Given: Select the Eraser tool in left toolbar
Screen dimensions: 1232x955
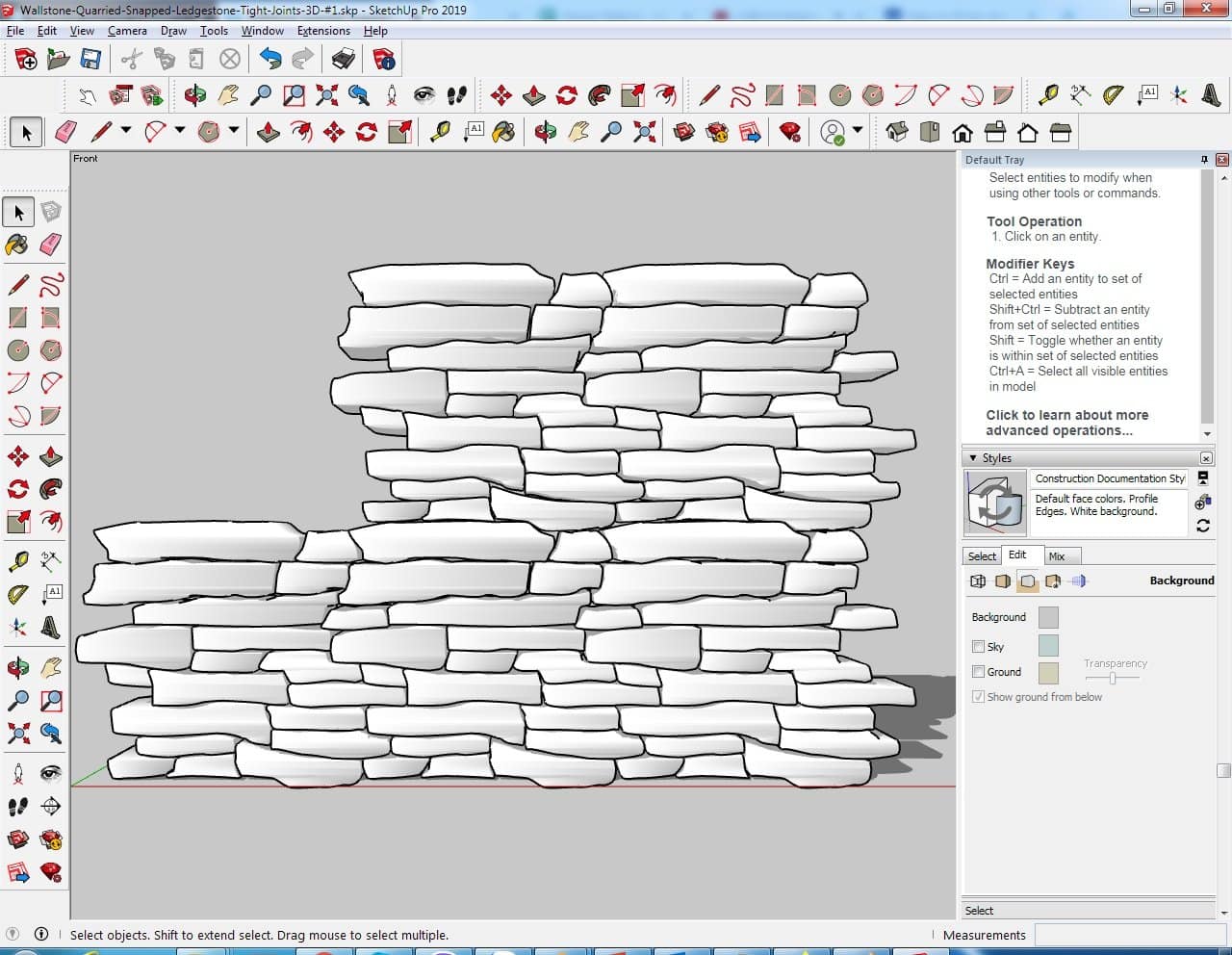Looking at the screenshot, I should click(51, 245).
